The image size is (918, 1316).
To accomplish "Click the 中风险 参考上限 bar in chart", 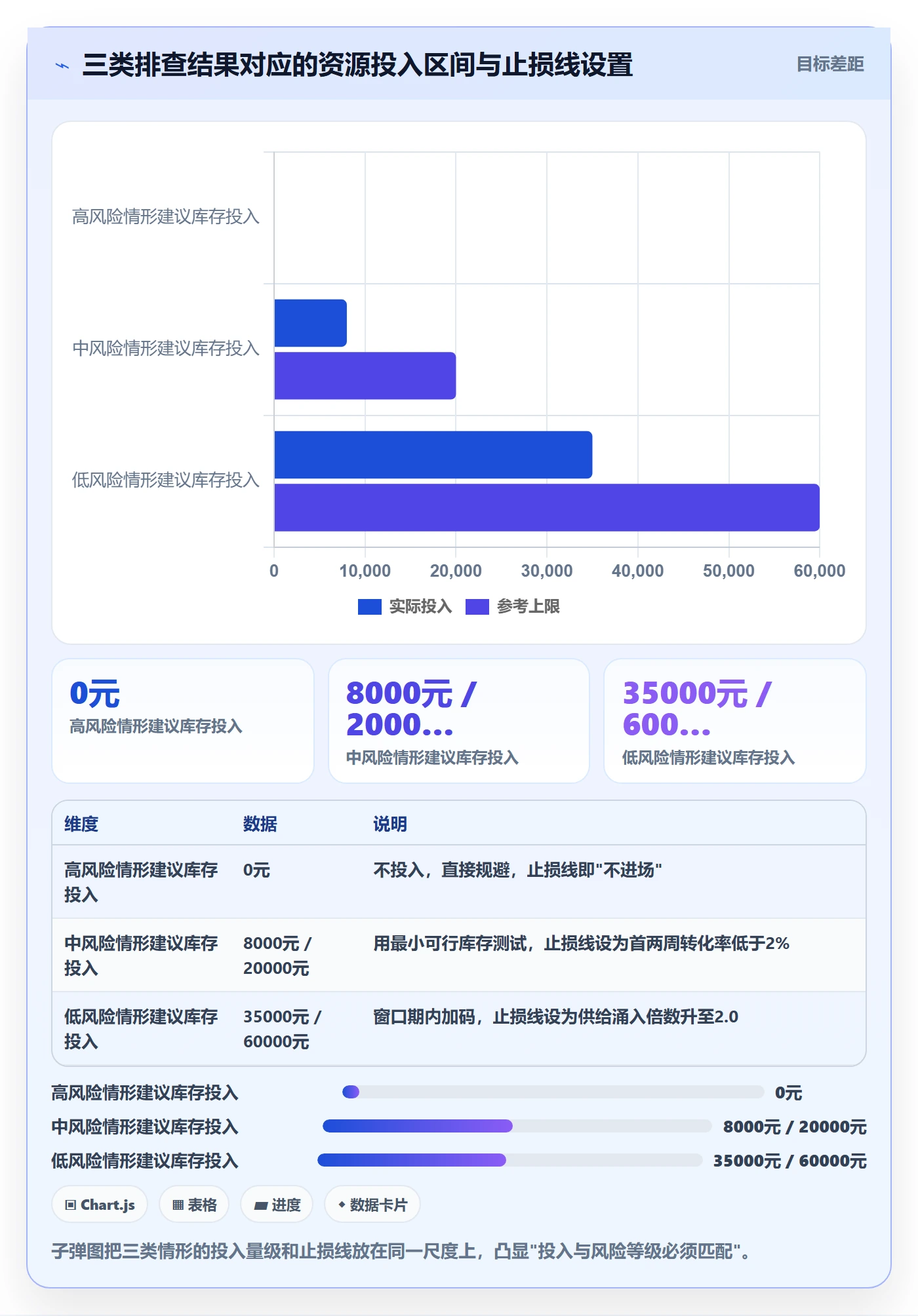I will coord(365,376).
